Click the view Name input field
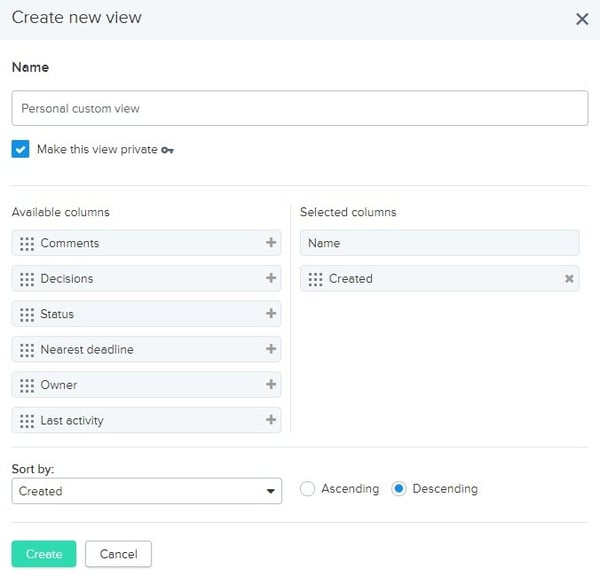This screenshot has width=600, height=576. [x=300, y=108]
